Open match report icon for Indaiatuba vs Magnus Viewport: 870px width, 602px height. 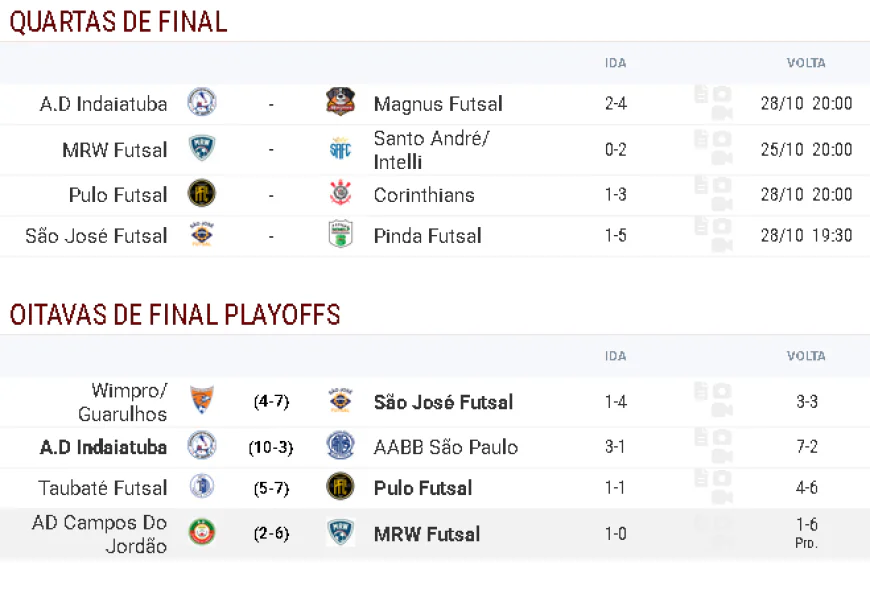pos(702,95)
